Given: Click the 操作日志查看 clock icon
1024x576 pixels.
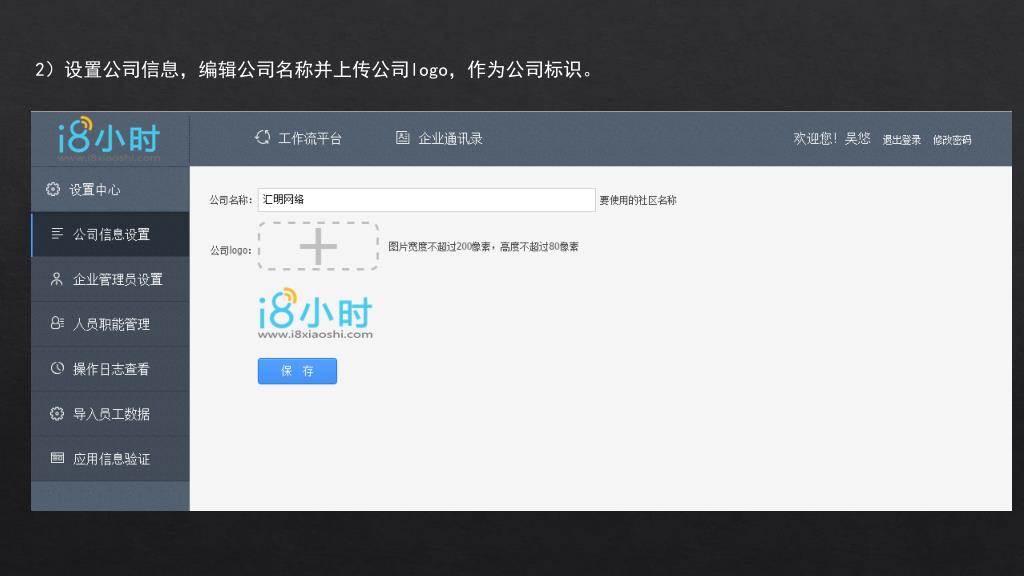Looking at the screenshot, I should pyautogui.click(x=57, y=368).
